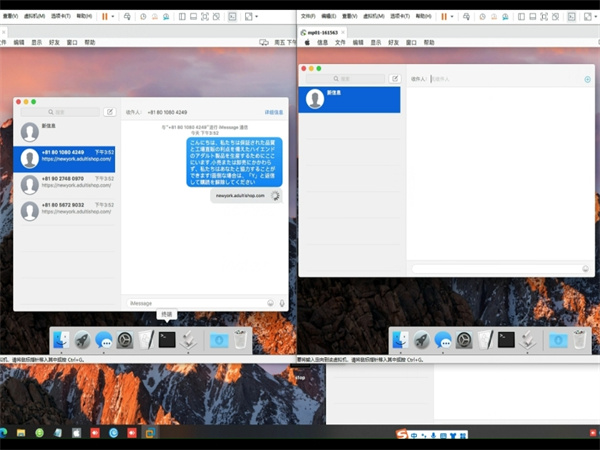Open Launchpad in the right VM dock
The height and width of the screenshot is (450, 600).
point(422,340)
